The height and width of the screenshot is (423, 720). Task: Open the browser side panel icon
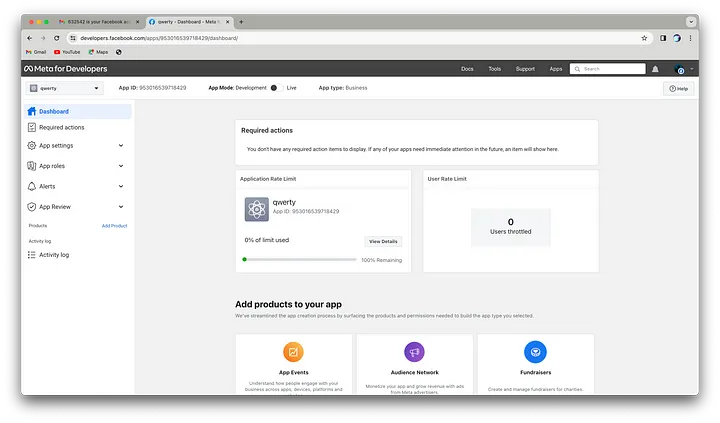tap(663, 38)
